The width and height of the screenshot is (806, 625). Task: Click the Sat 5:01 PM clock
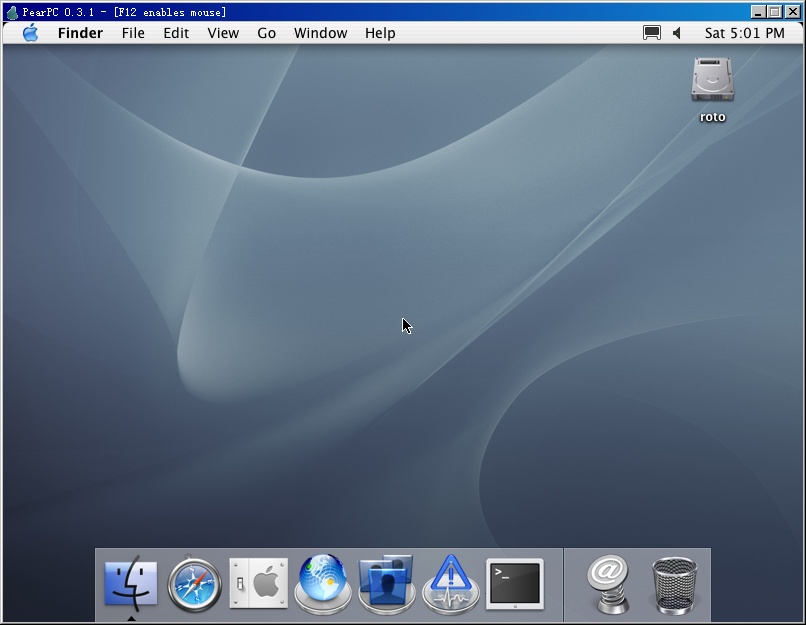tap(744, 33)
